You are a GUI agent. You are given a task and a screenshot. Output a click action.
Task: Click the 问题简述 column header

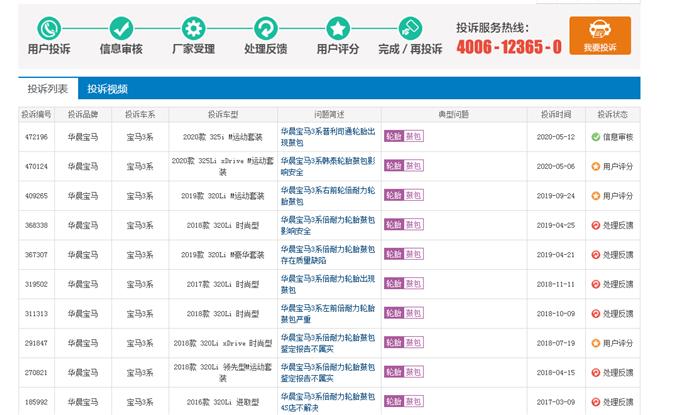(329, 115)
